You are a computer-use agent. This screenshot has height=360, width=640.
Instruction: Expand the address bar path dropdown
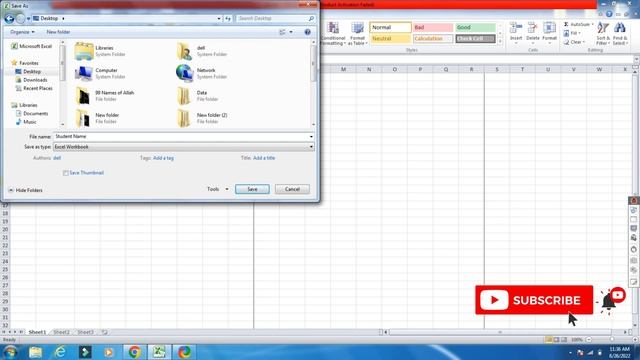click(x=219, y=18)
